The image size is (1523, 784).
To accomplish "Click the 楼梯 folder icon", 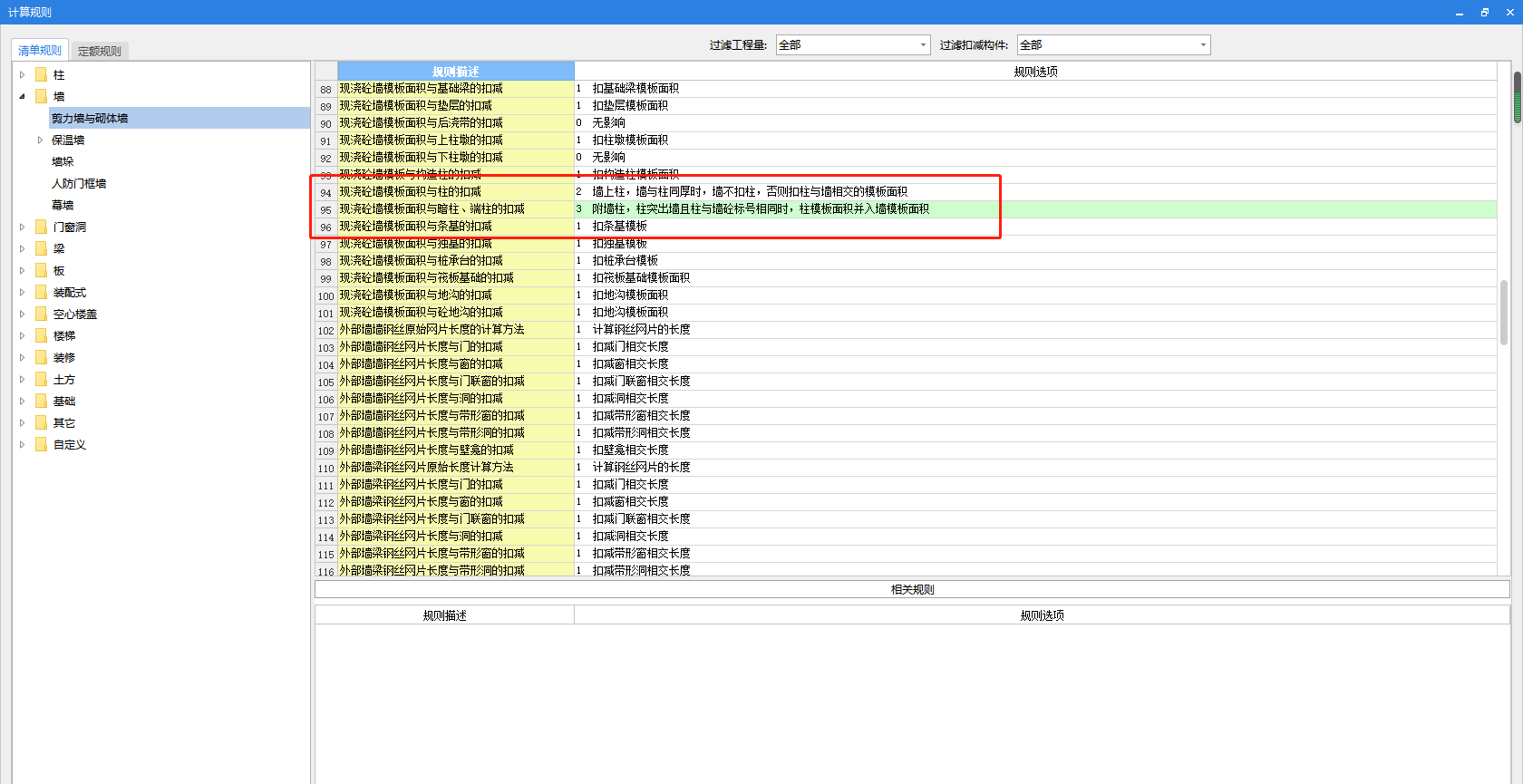I will click(41, 335).
